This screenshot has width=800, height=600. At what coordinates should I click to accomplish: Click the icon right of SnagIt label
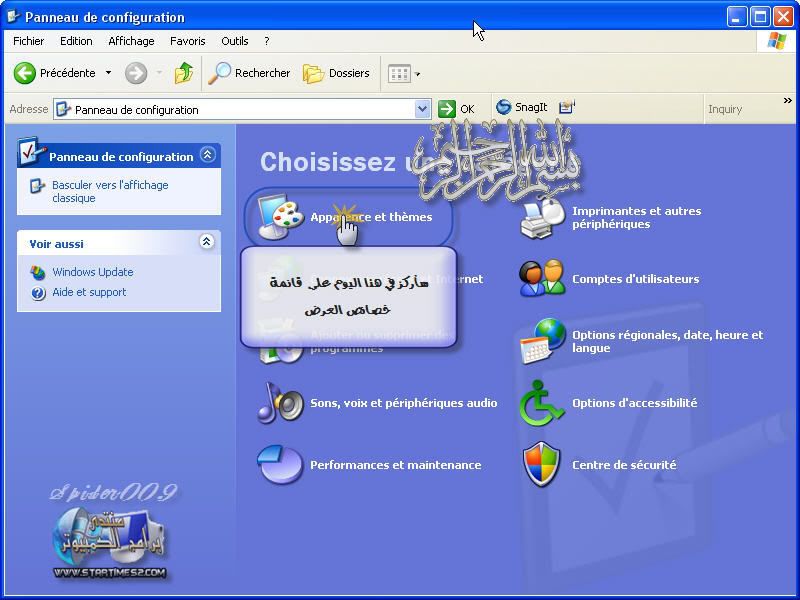pos(566,107)
